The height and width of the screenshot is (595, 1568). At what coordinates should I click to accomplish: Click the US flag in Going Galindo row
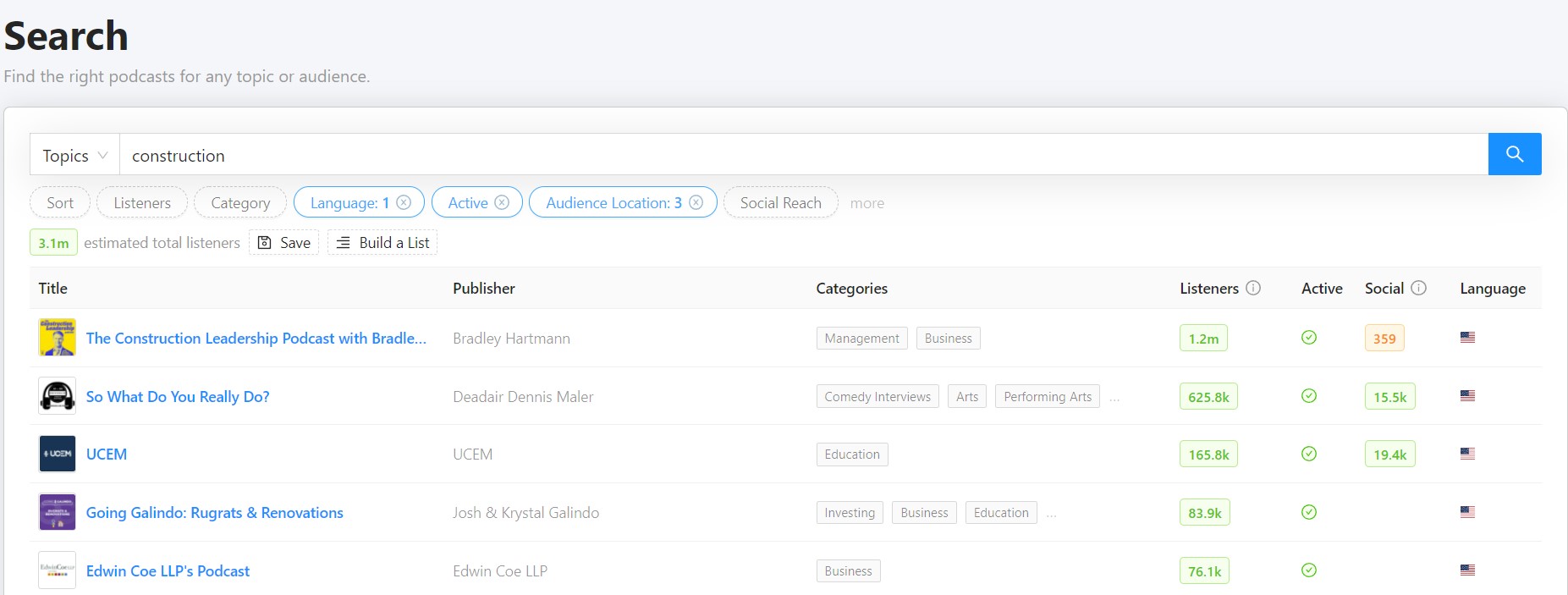click(1467, 512)
